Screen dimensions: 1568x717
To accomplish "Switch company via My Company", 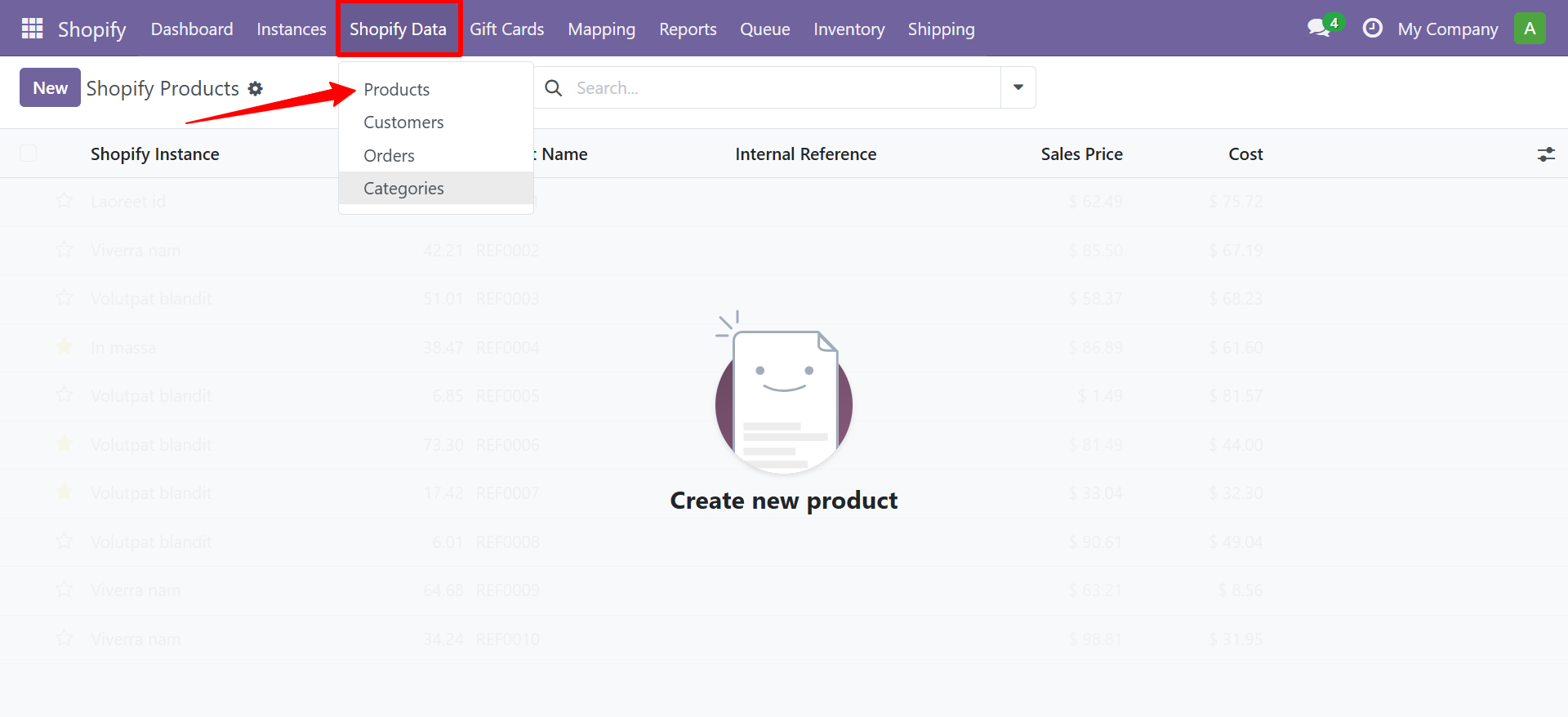I will pos(1448,29).
